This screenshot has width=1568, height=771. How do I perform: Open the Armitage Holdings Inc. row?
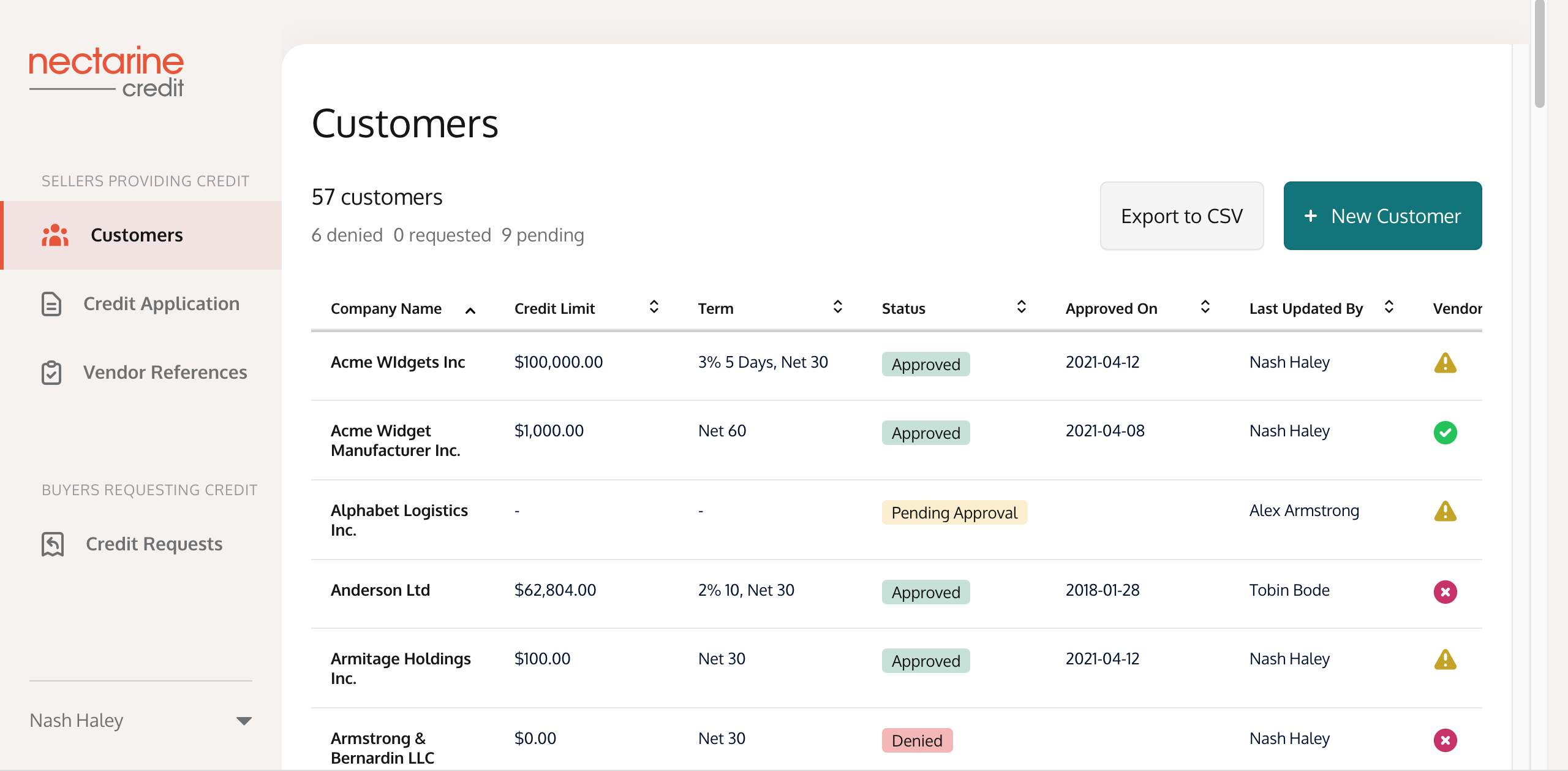click(401, 668)
